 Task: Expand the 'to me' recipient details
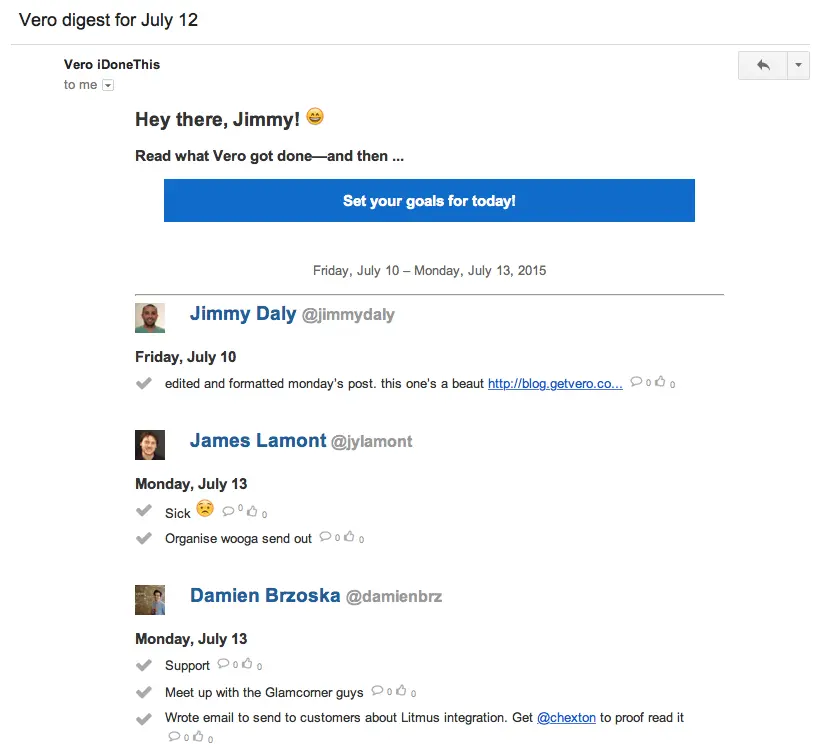click(108, 86)
